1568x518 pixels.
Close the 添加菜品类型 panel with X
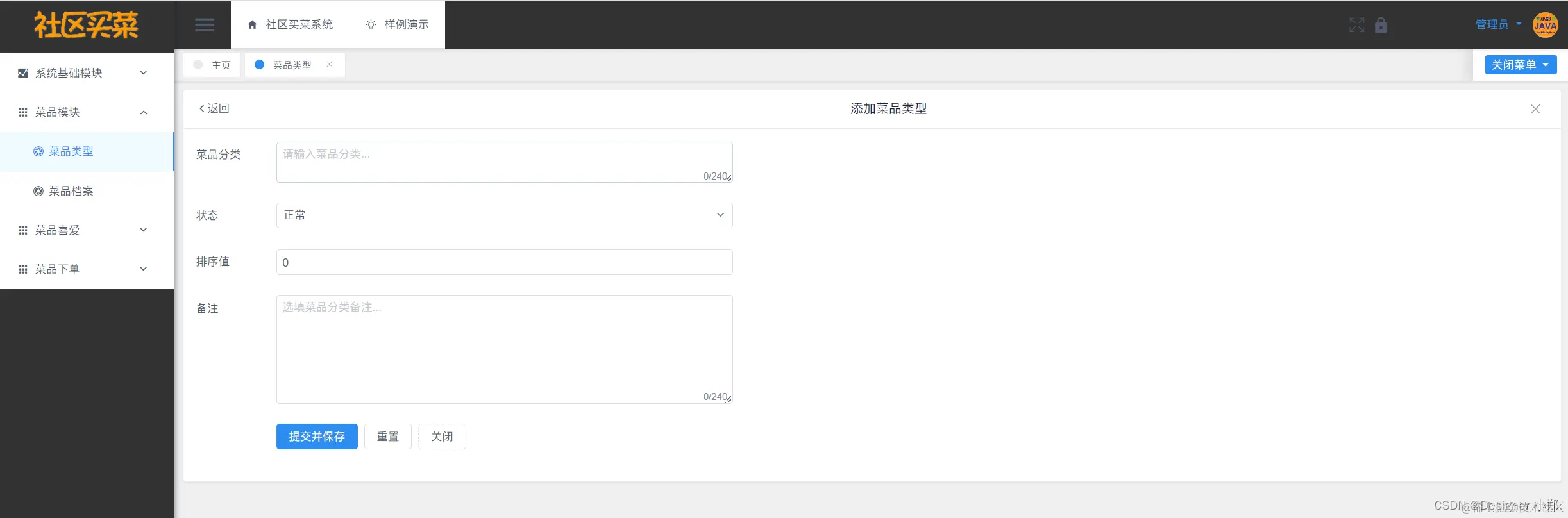[x=1535, y=109]
